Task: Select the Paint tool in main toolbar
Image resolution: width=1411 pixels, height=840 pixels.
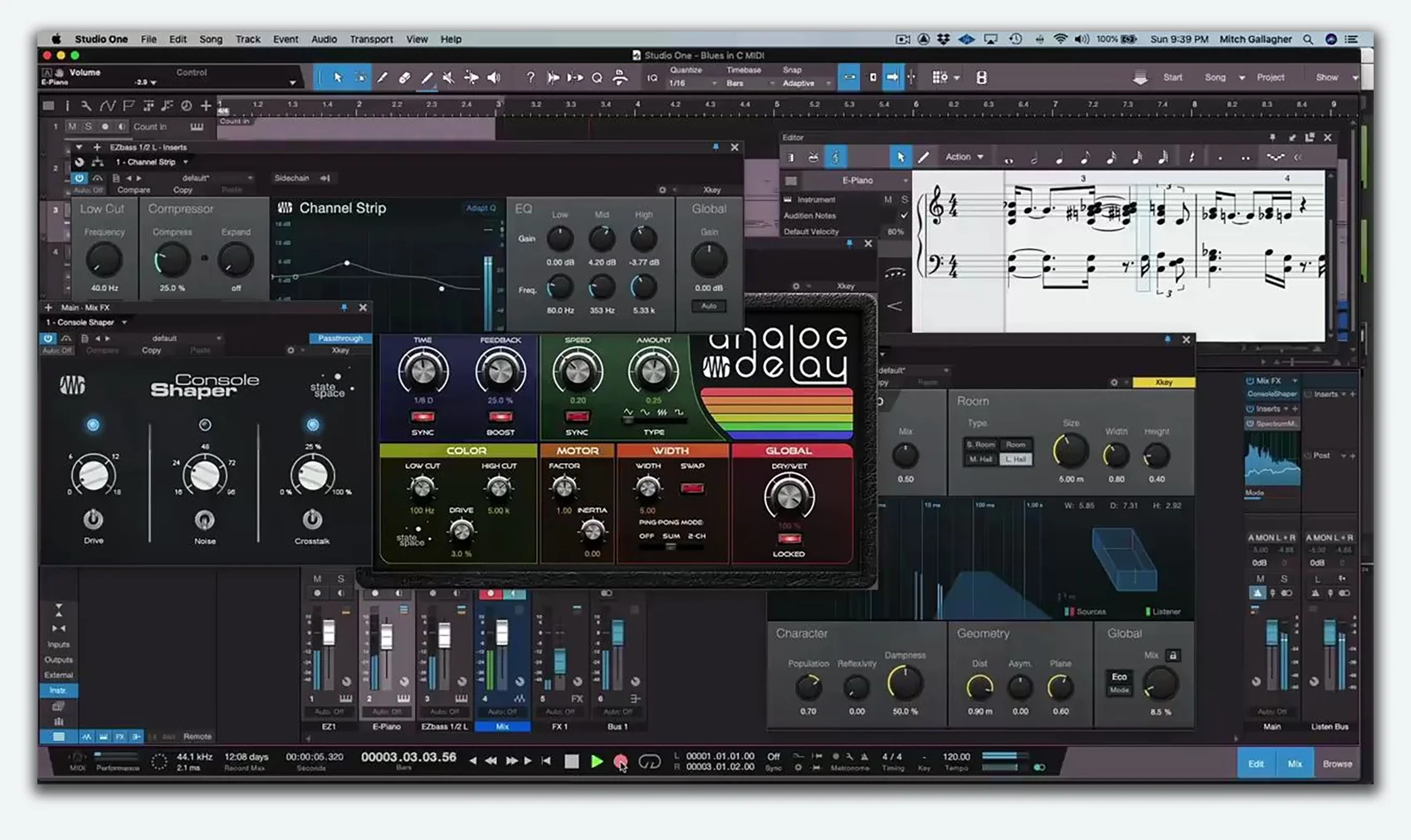Action: (x=427, y=77)
